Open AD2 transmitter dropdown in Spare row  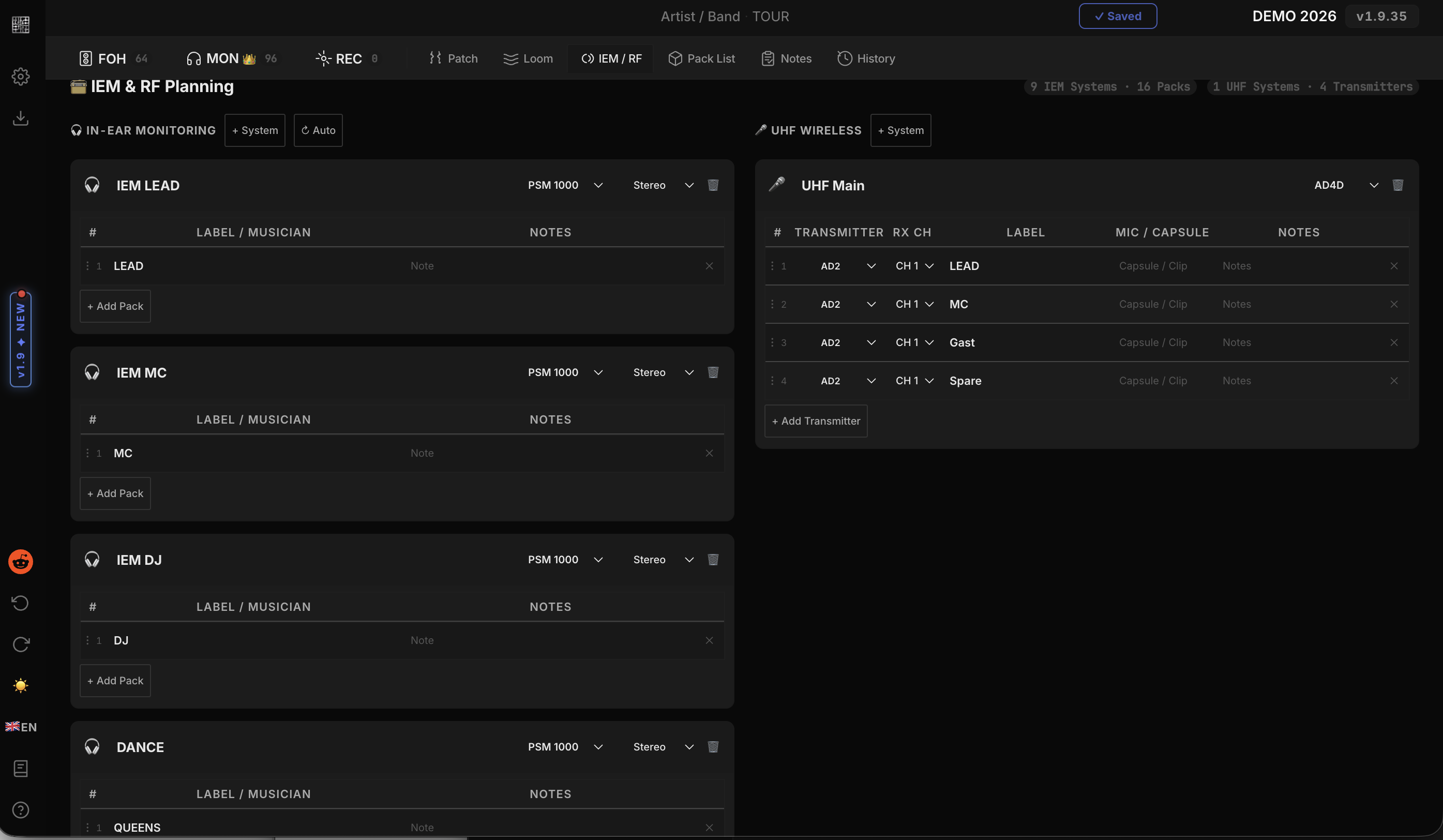[x=848, y=381]
